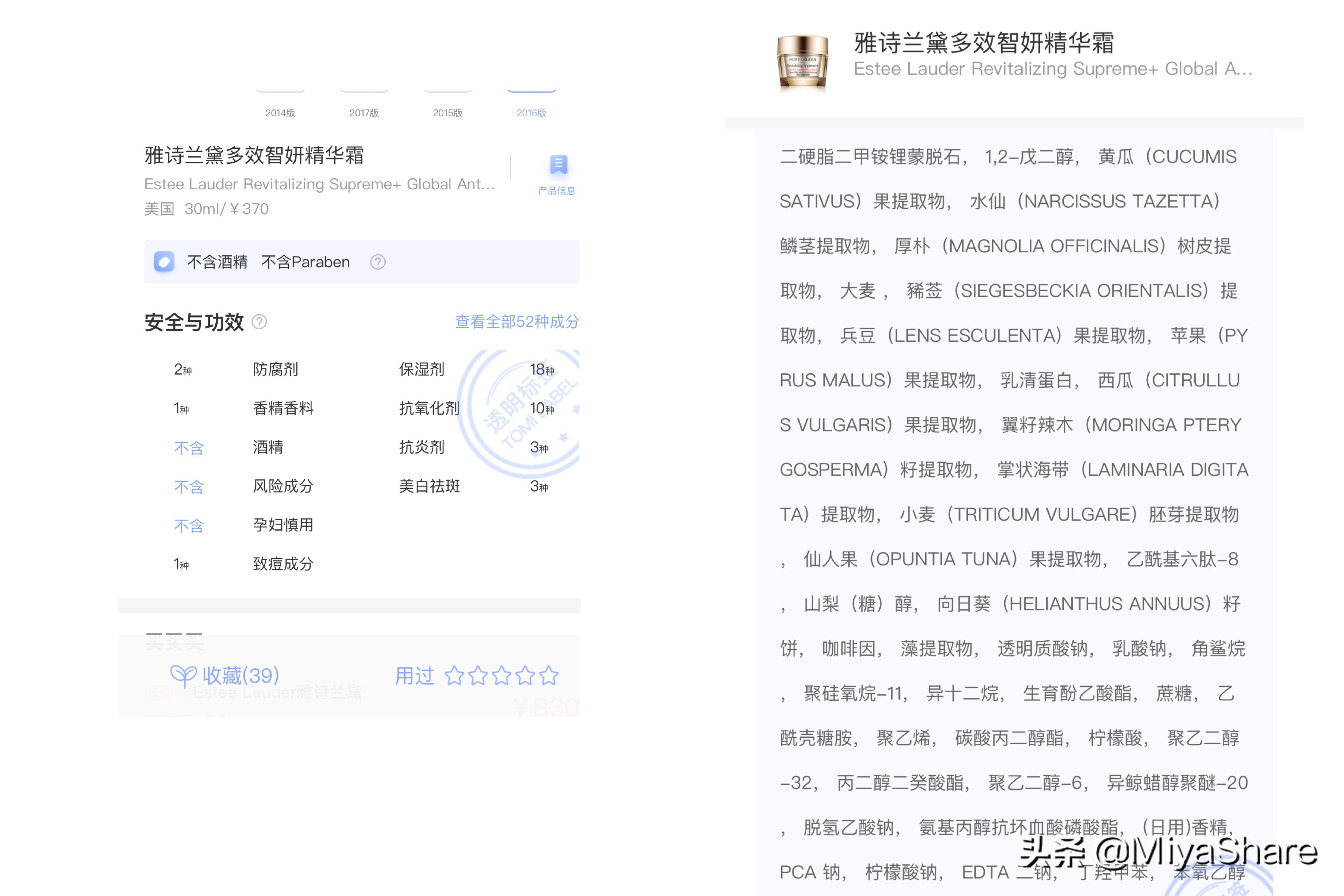Click the first star beside 用过

tap(455, 676)
